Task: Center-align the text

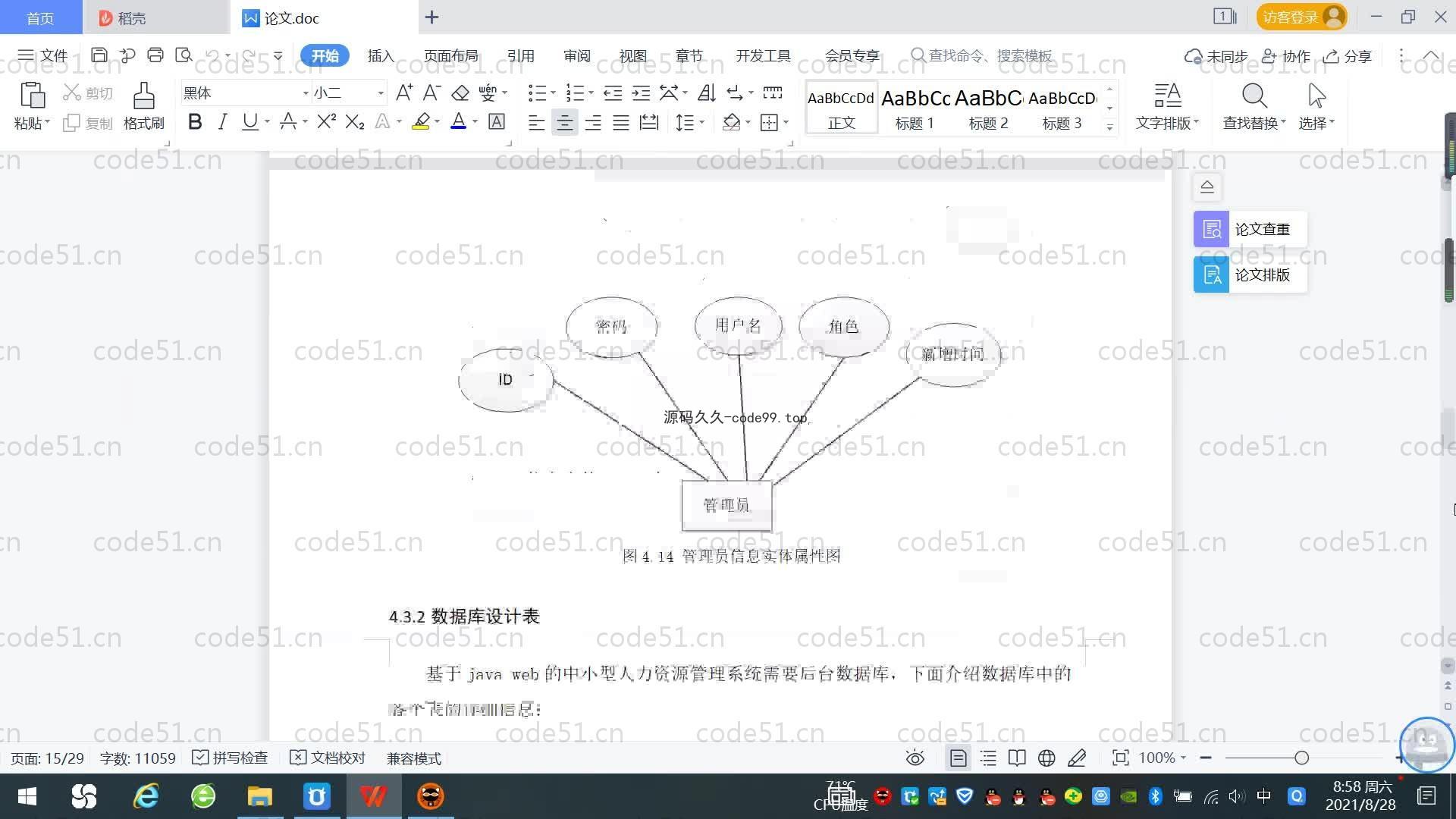Action: pos(564,122)
